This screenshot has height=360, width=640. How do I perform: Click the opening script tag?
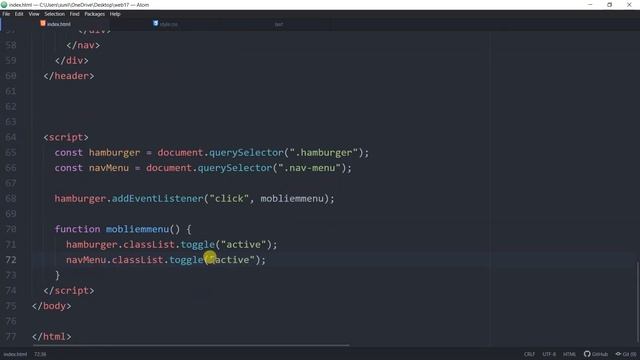pyautogui.click(x=66, y=137)
